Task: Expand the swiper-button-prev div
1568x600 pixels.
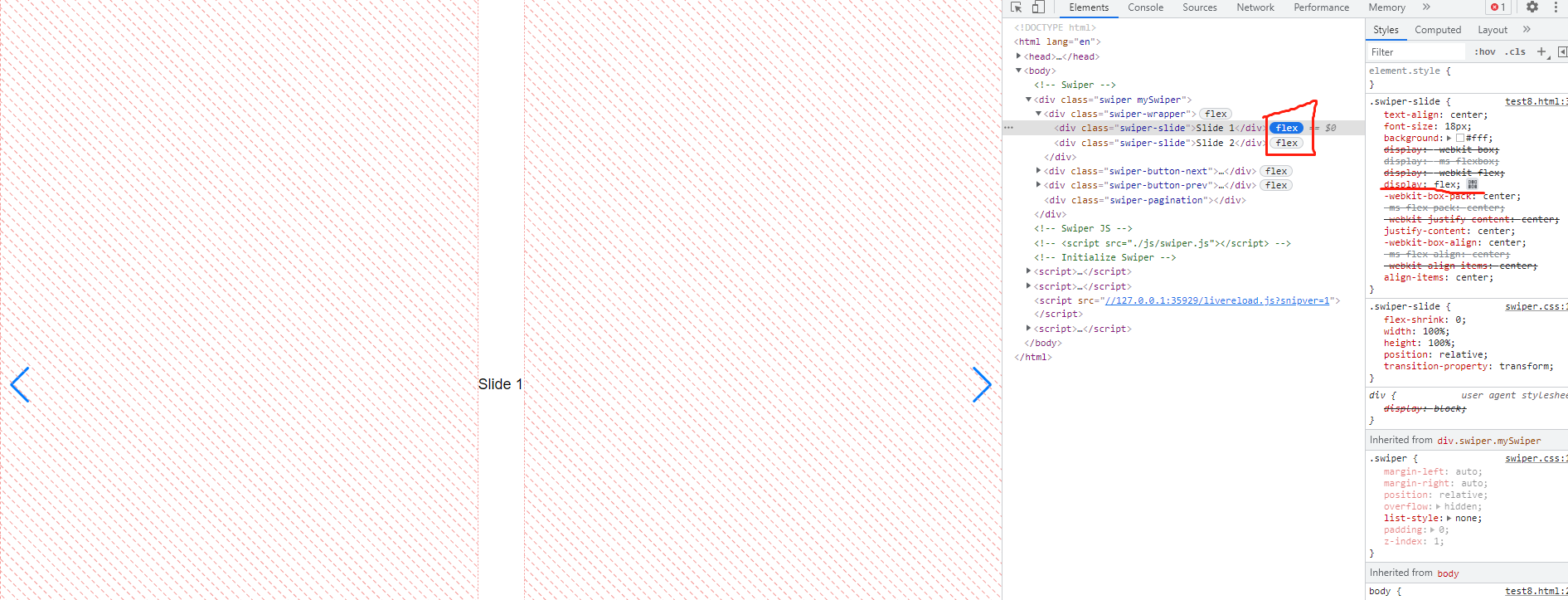Action: (1039, 185)
